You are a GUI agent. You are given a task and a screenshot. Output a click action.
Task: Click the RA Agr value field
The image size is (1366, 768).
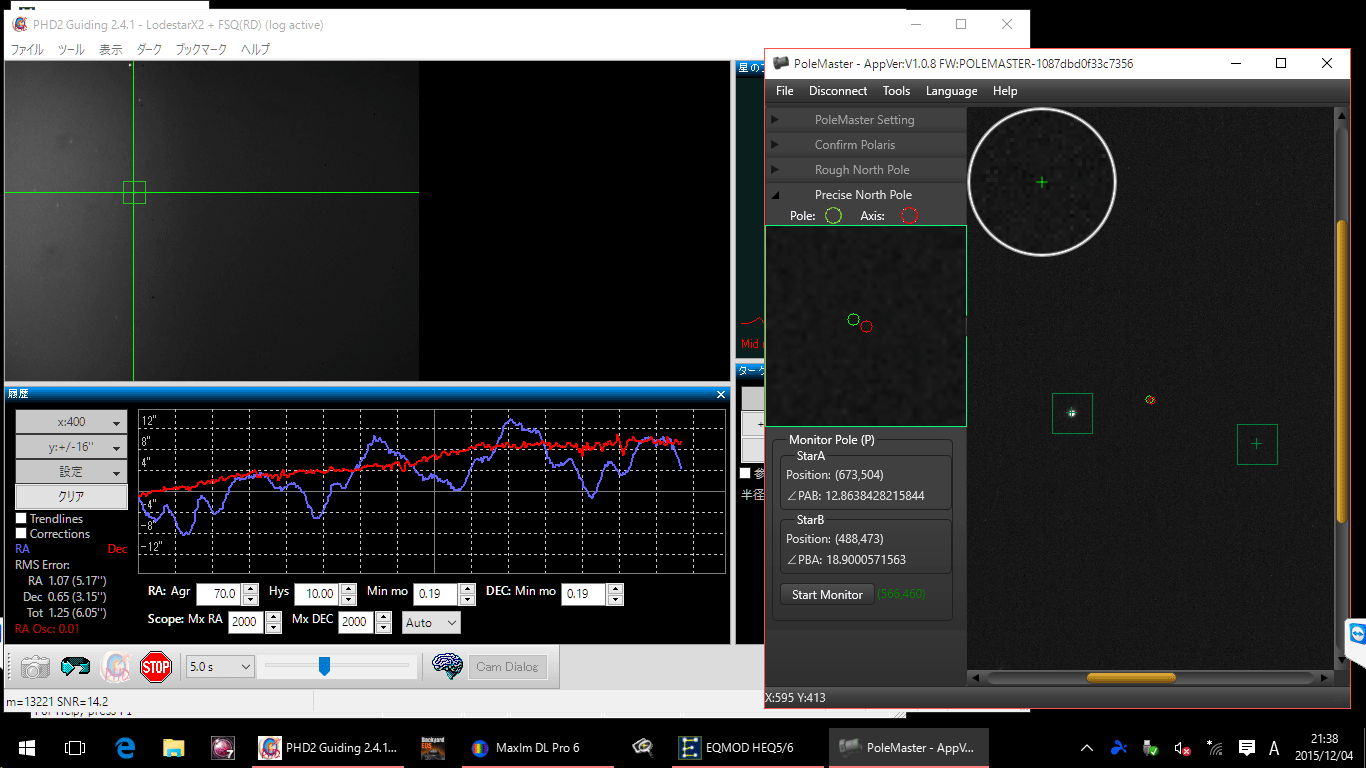coord(219,594)
